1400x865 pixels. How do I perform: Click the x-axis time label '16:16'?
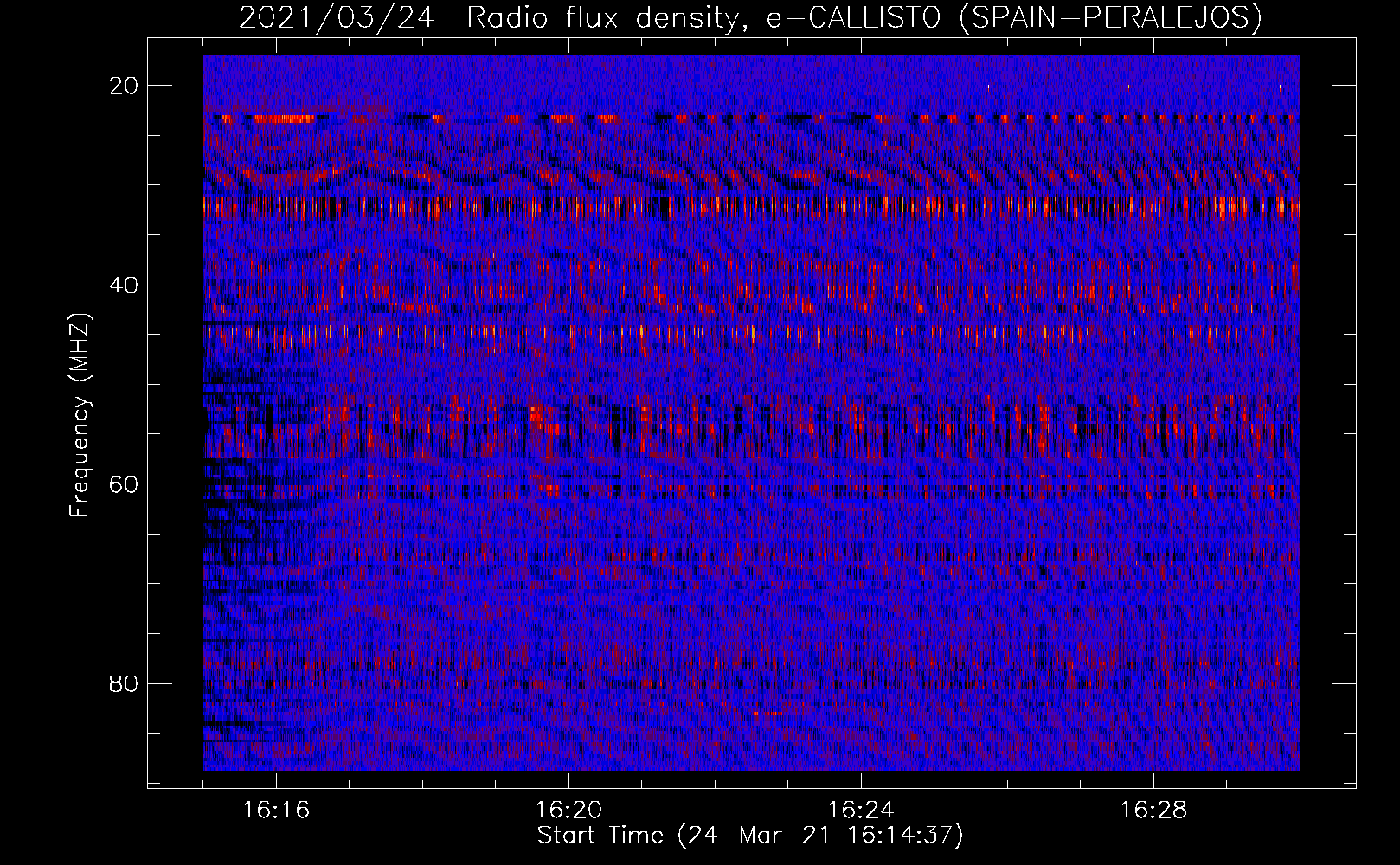click(276, 811)
